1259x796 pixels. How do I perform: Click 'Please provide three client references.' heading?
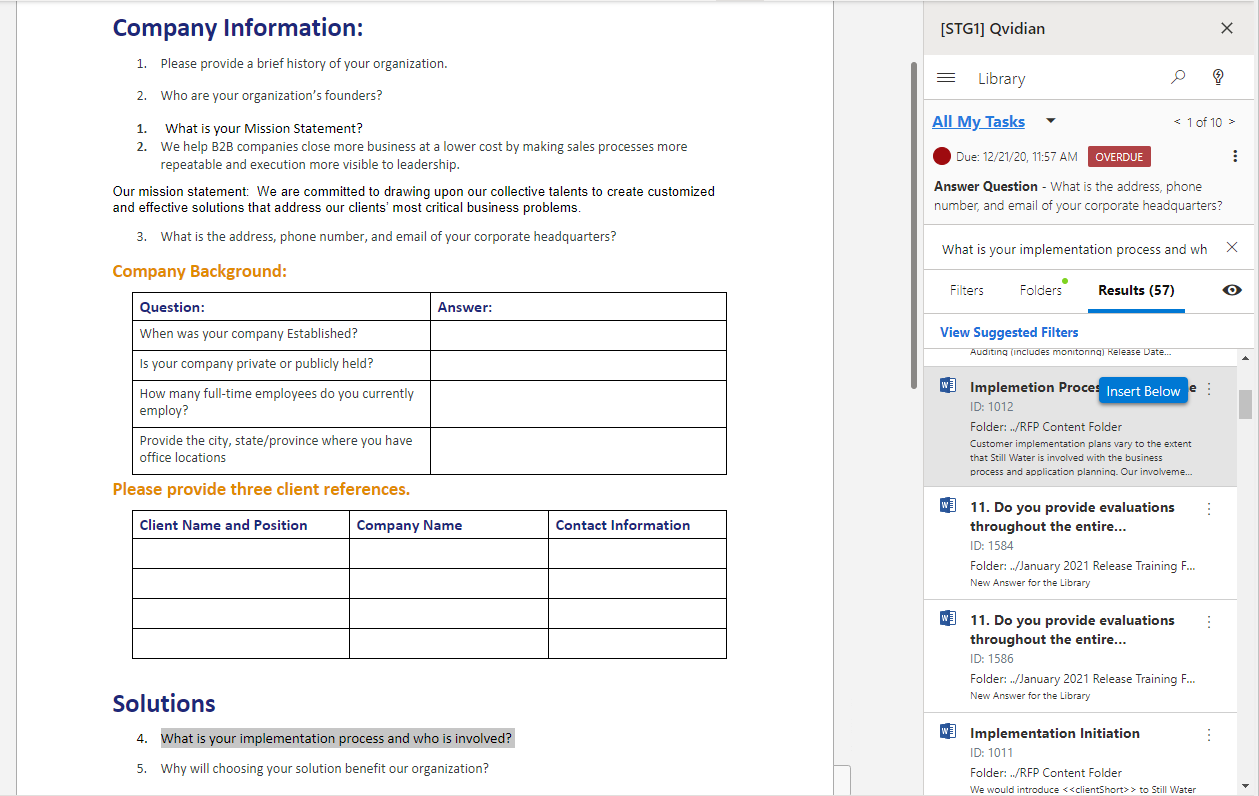click(261, 489)
